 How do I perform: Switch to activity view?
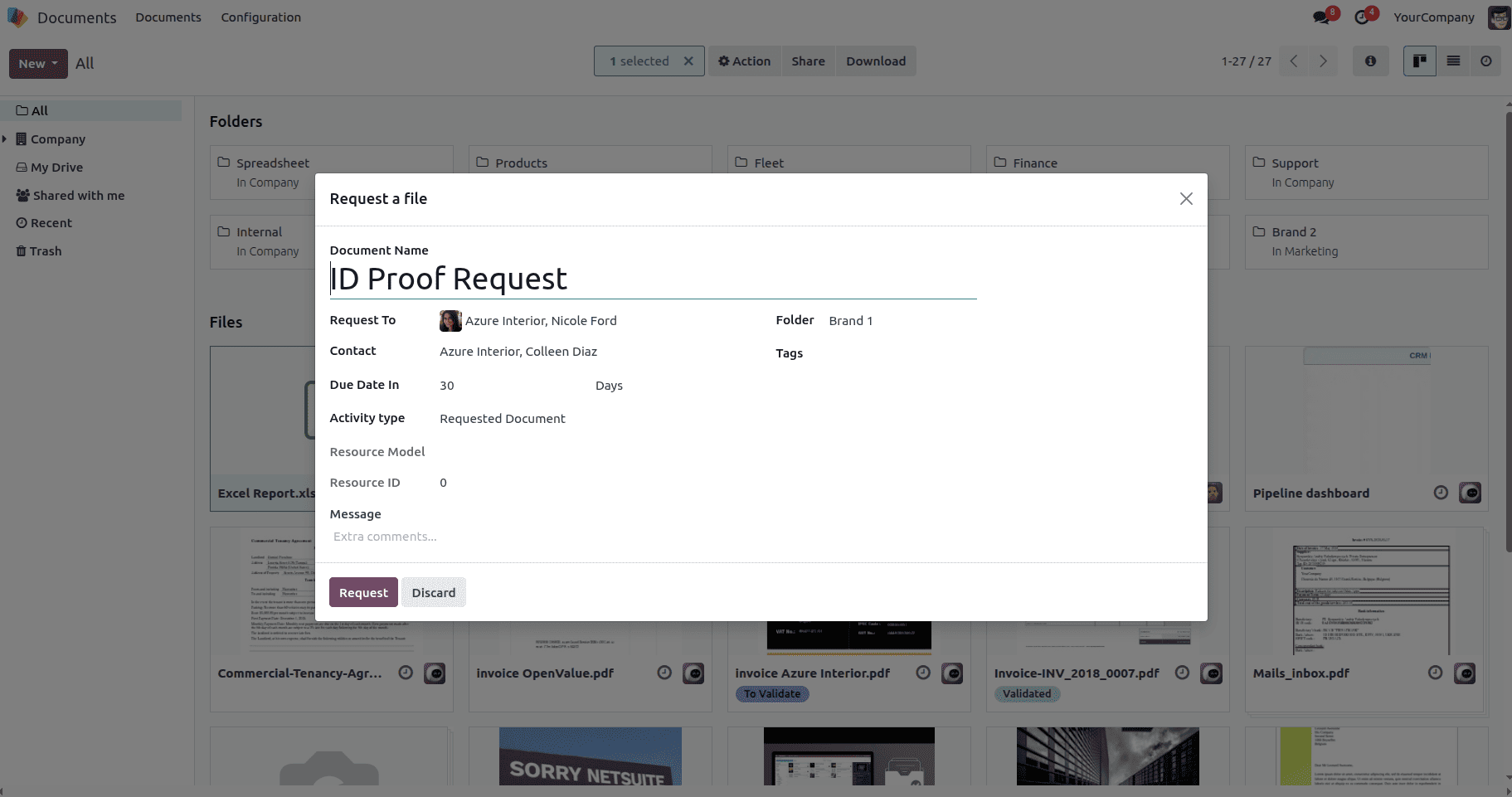point(1485,61)
